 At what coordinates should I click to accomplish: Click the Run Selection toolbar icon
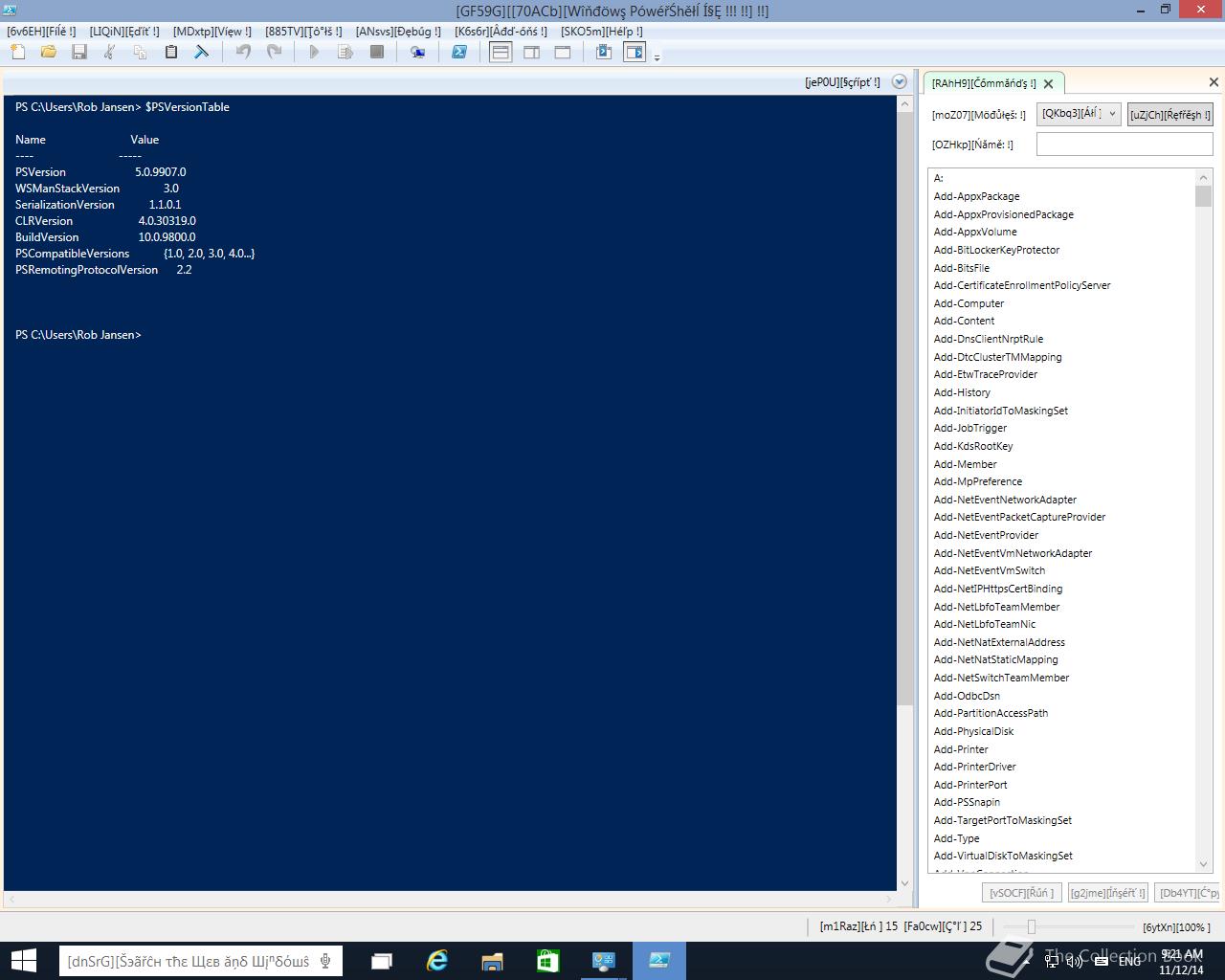click(x=345, y=52)
